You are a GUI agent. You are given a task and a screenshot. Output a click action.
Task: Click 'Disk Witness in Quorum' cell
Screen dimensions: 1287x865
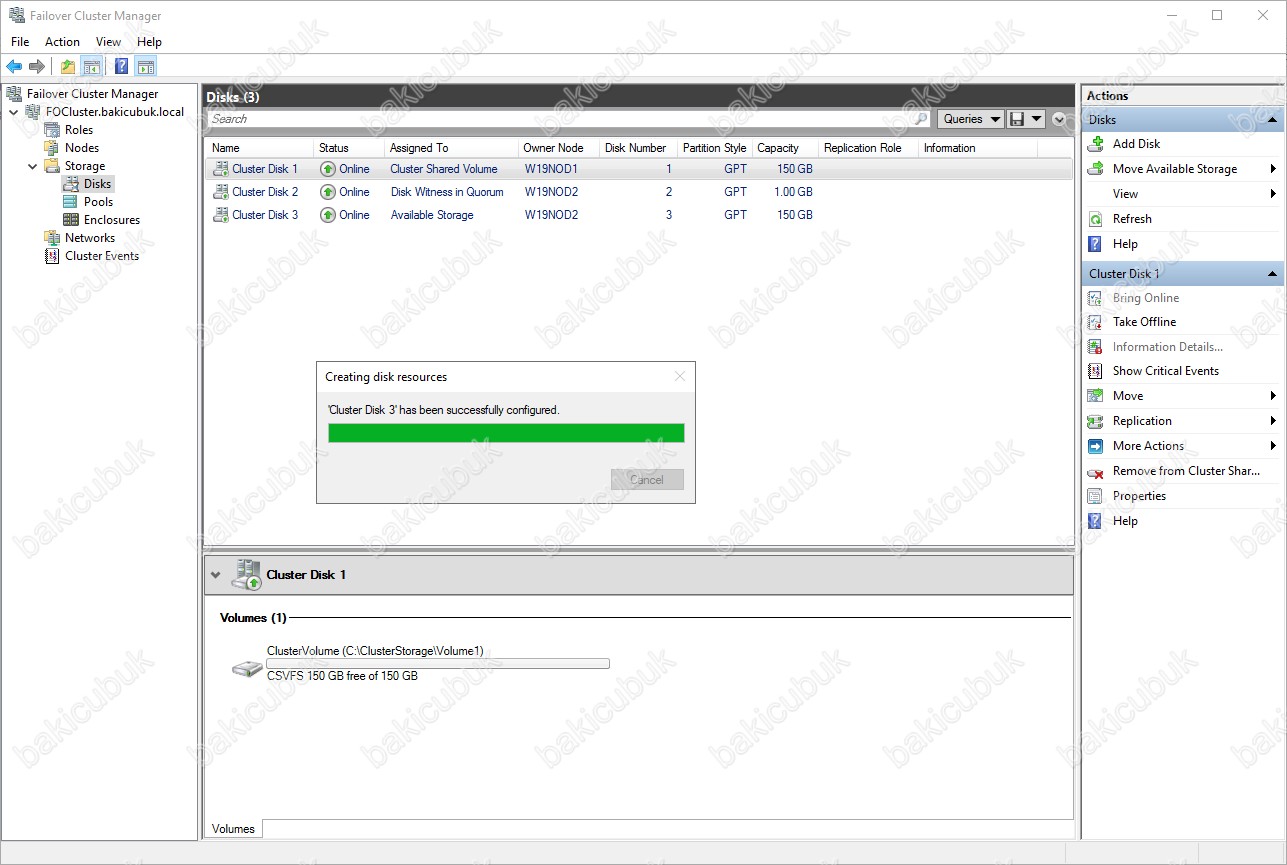pos(447,192)
